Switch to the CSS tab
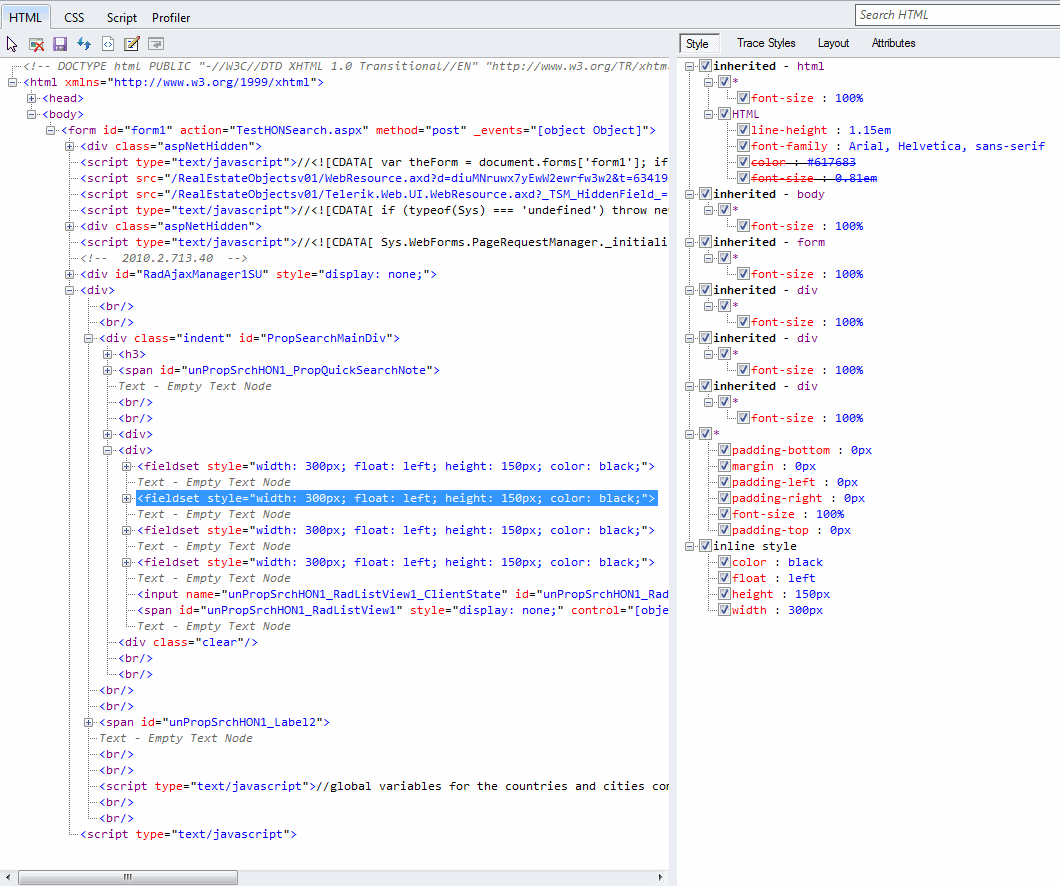Screen dimensions: 1060x886 coord(74,17)
